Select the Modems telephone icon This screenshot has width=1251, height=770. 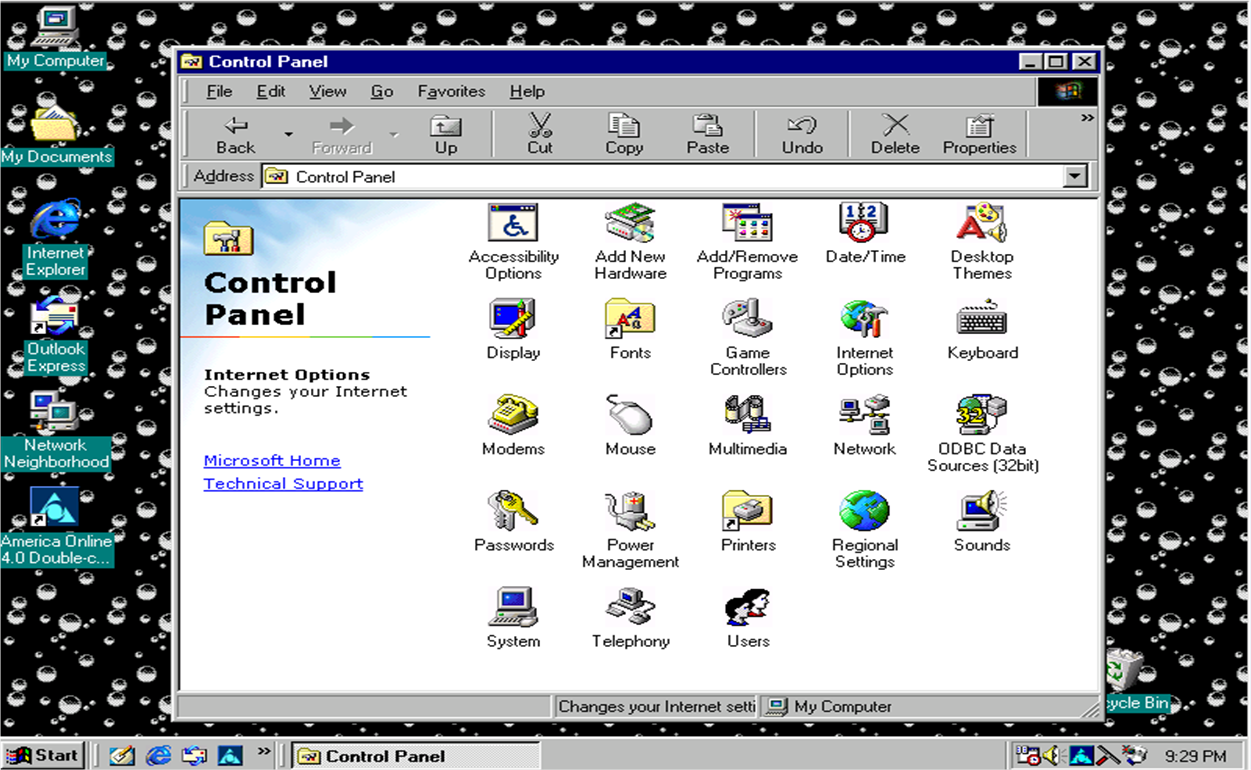tap(513, 415)
